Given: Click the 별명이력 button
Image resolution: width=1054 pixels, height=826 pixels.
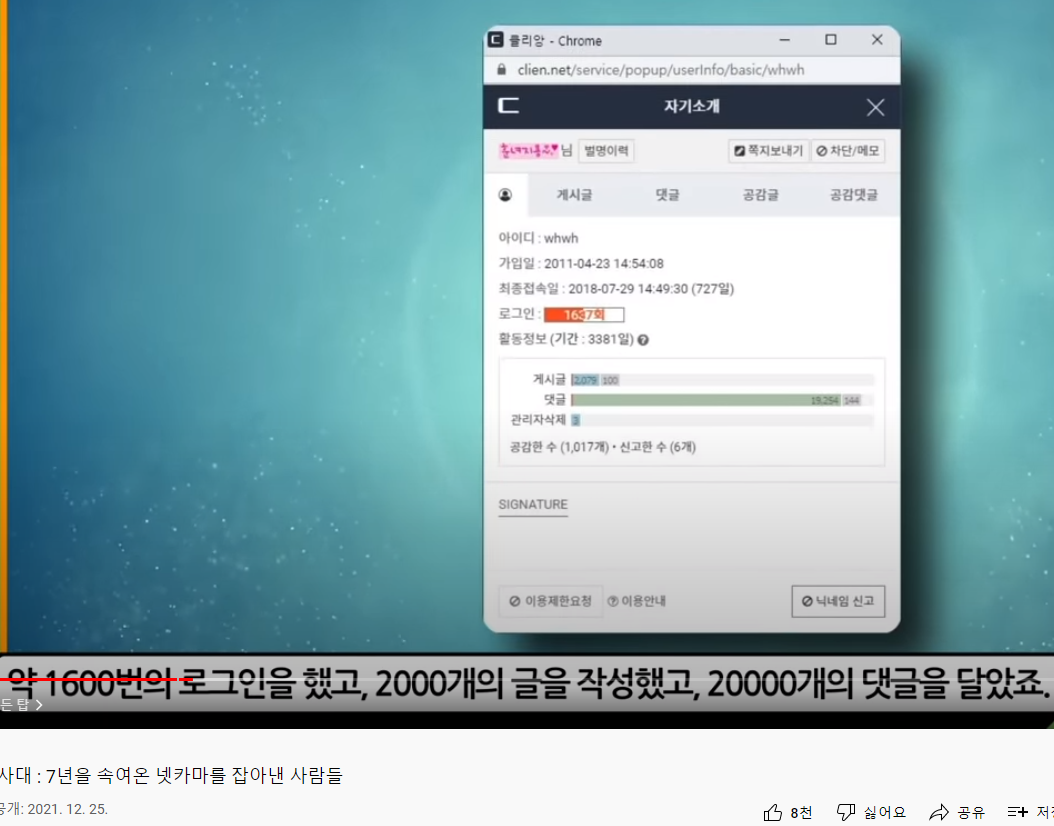Looking at the screenshot, I should (606, 151).
